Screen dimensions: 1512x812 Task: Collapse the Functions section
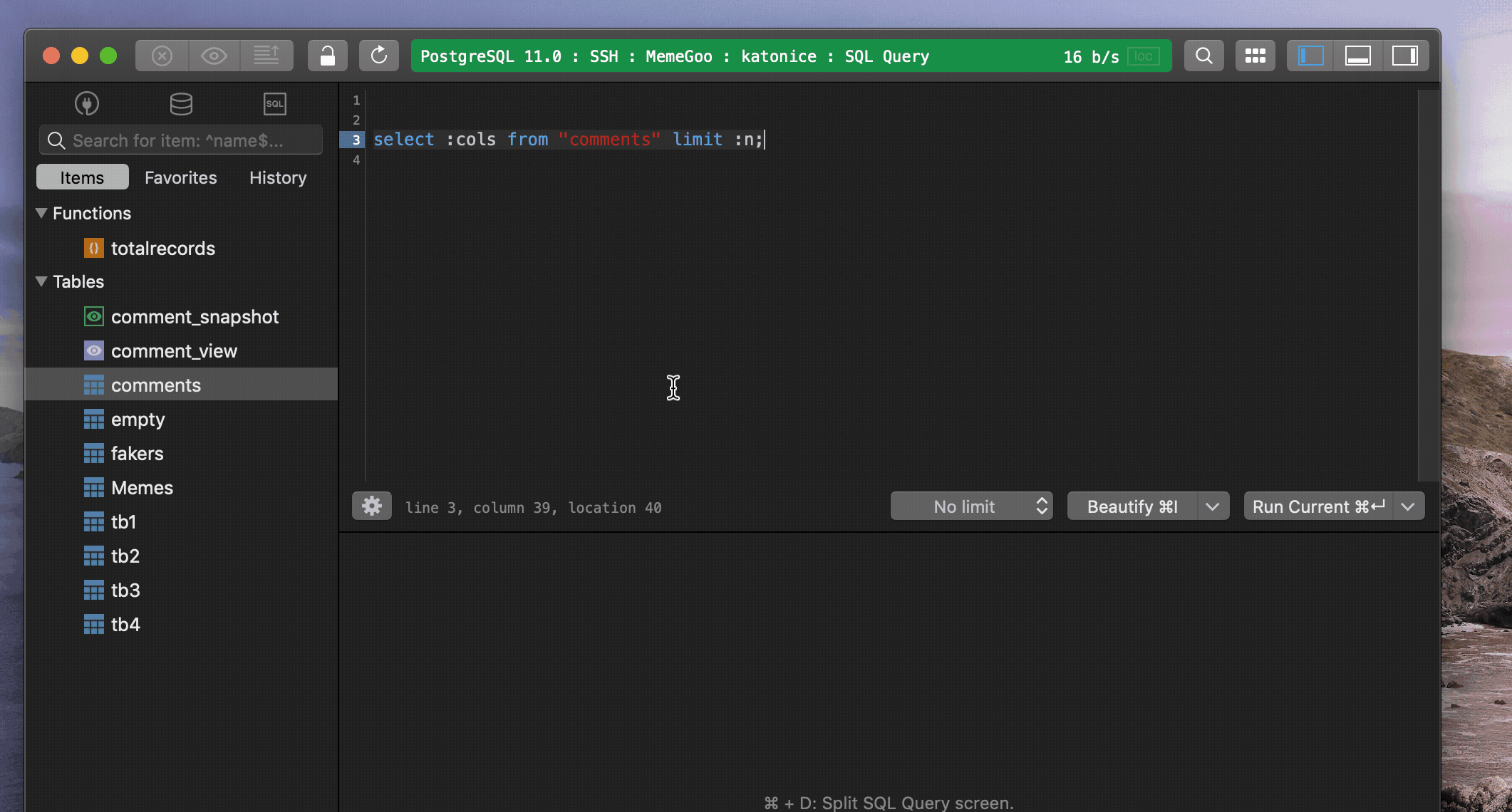point(41,213)
